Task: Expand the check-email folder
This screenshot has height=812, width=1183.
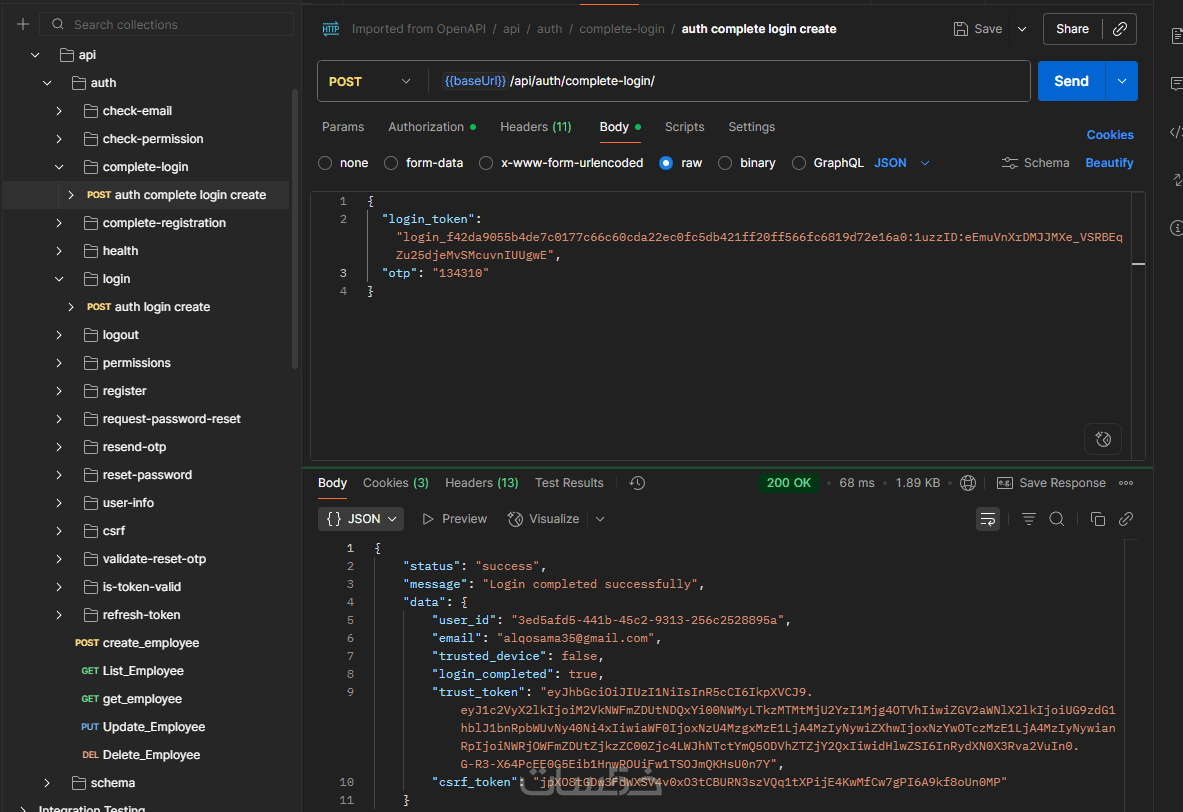Action: (60, 111)
